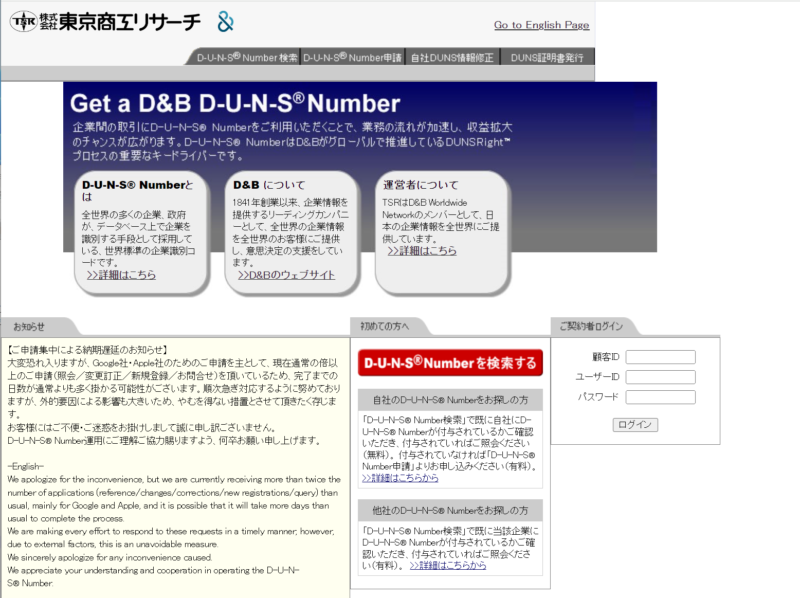This screenshot has height=598, width=800.
Task: Open the D&Bのウェブサイト link
Action: [x=285, y=275]
